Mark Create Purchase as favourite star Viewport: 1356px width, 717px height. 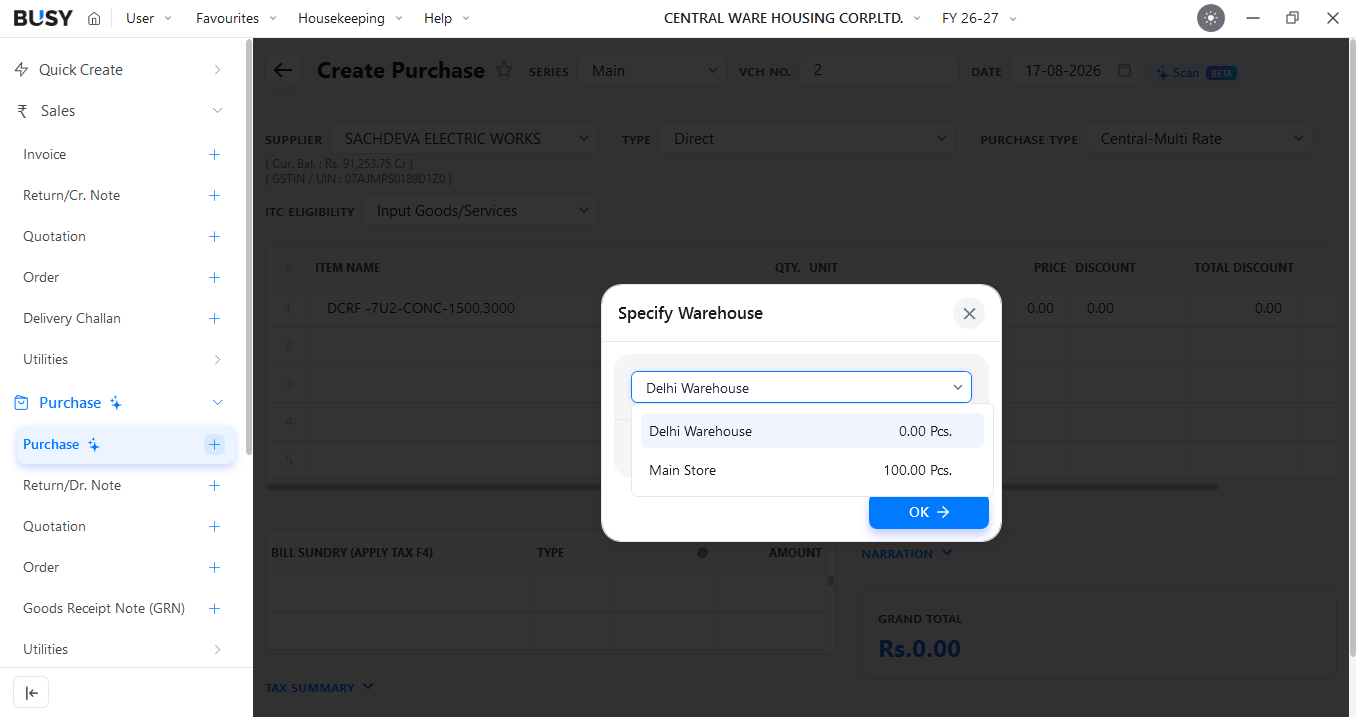[x=504, y=70]
